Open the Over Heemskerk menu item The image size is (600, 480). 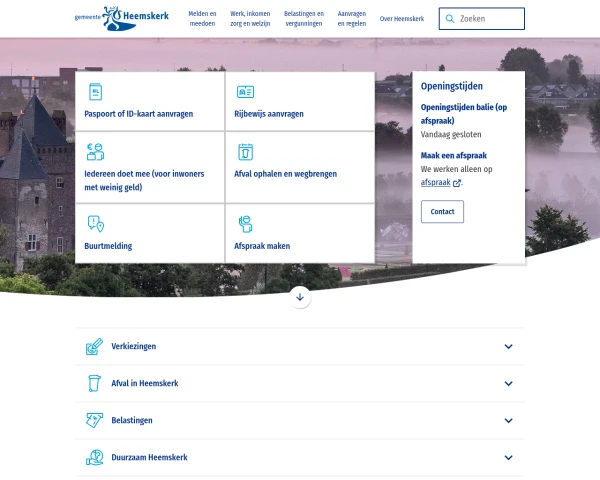(x=402, y=18)
